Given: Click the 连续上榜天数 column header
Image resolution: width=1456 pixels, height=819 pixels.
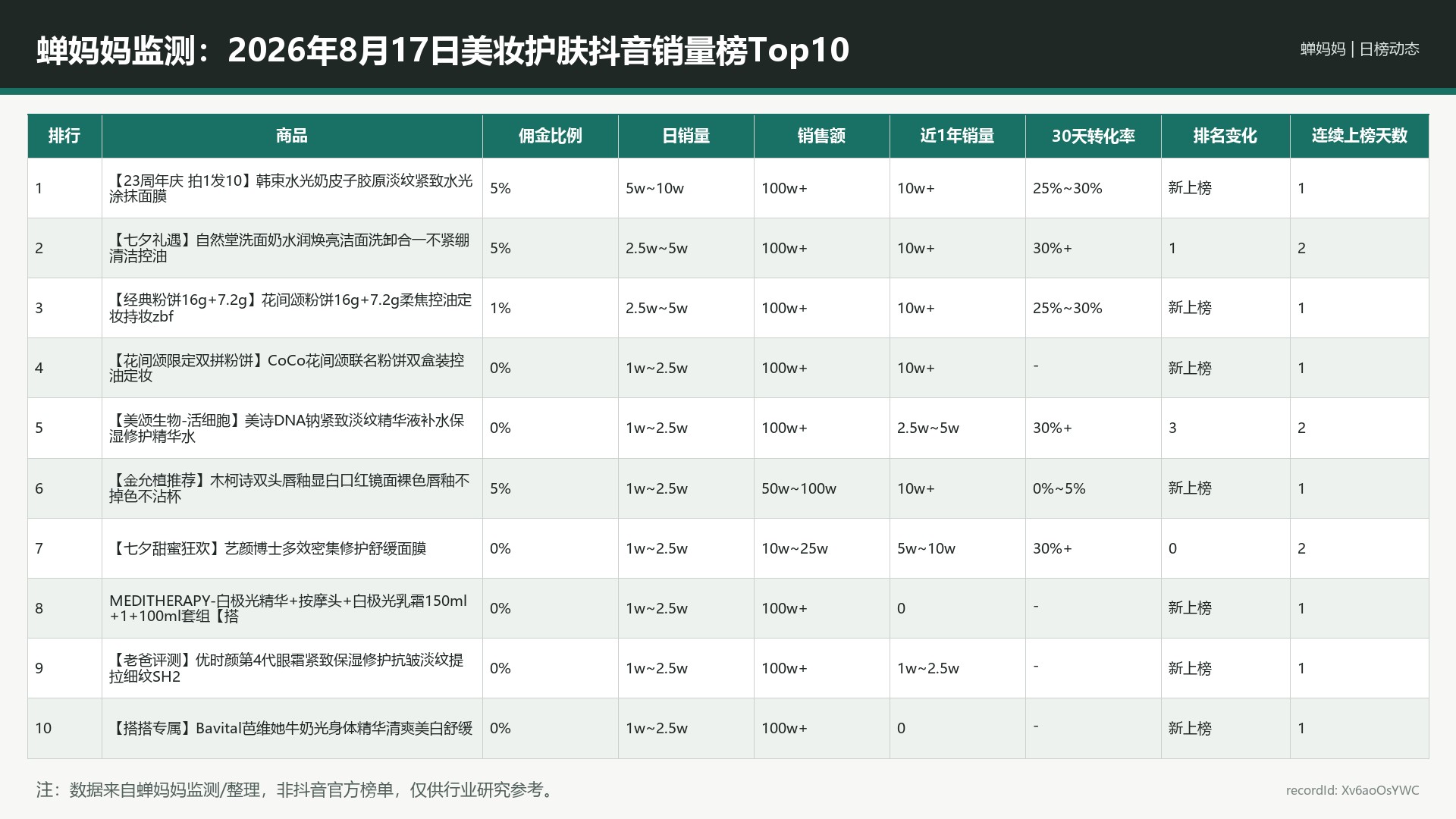Looking at the screenshot, I should [1360, 136].
